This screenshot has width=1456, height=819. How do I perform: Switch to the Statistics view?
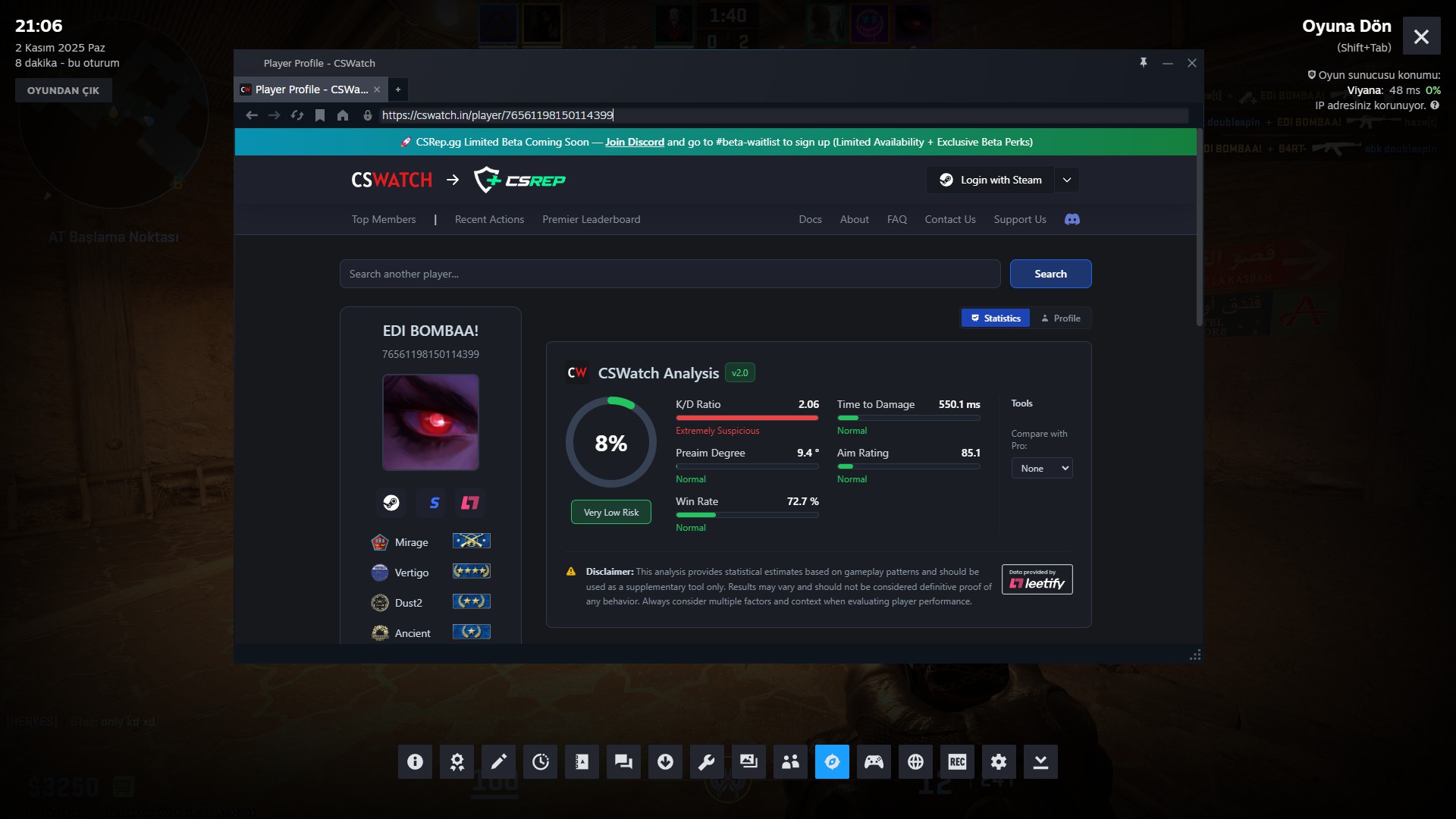point(995,318)
